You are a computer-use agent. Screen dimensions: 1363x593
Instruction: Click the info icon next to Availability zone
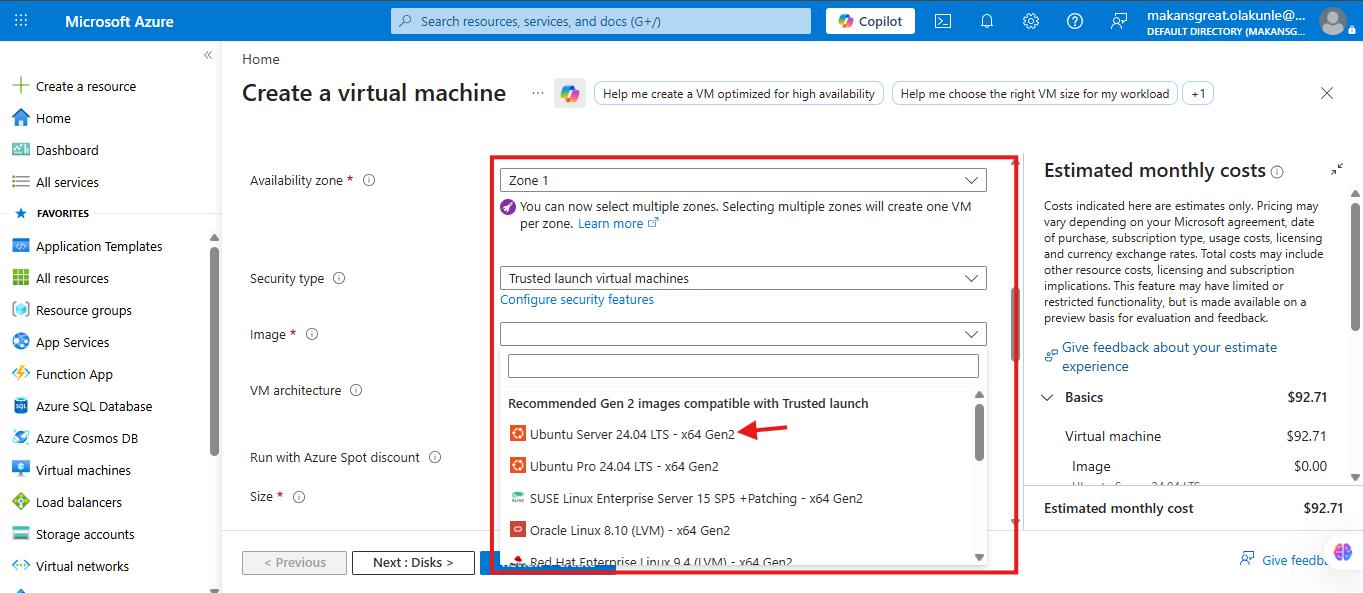pyautogui.click(x=369, y=180)
